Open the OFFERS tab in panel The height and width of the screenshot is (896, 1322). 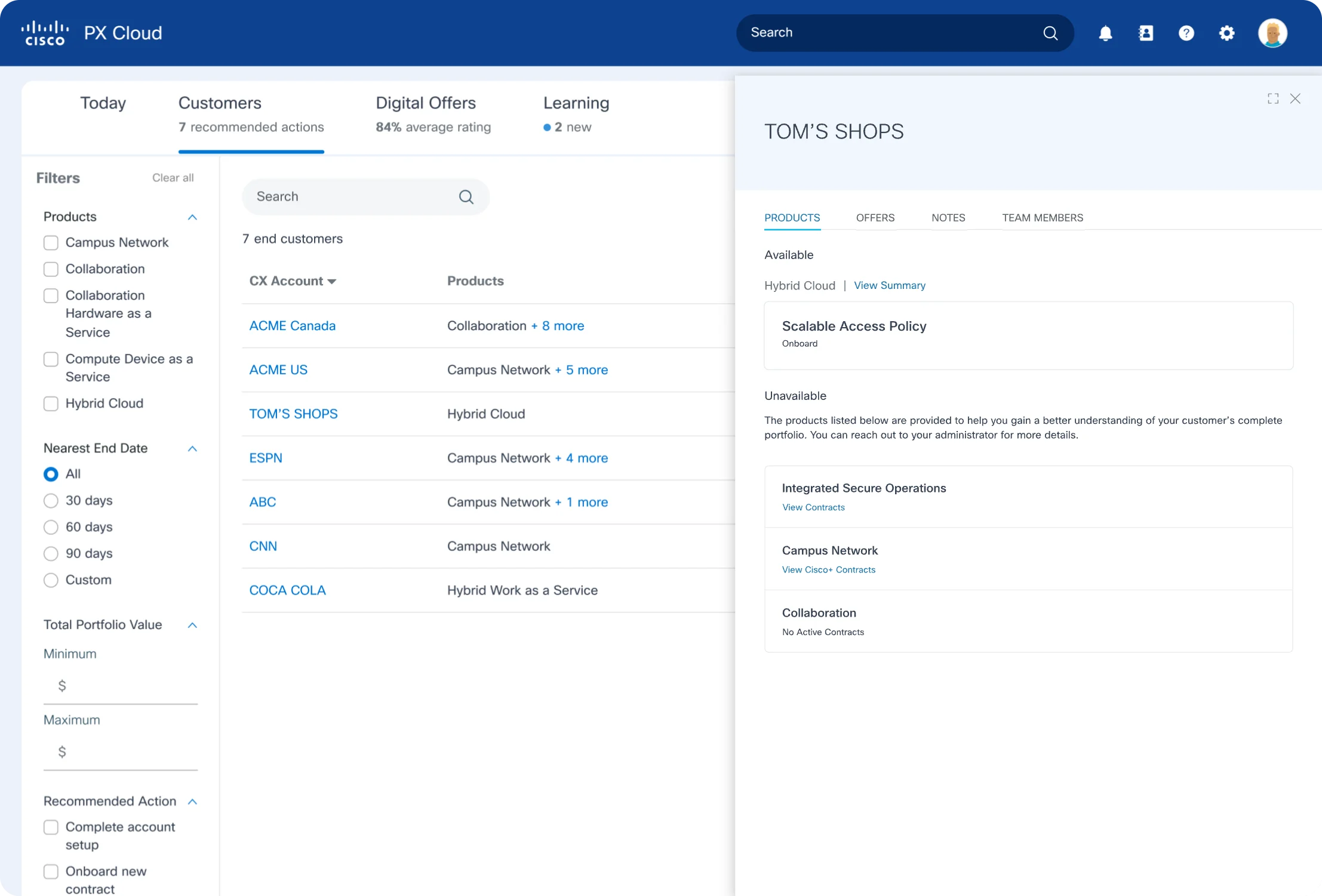[x=875, y=218]
